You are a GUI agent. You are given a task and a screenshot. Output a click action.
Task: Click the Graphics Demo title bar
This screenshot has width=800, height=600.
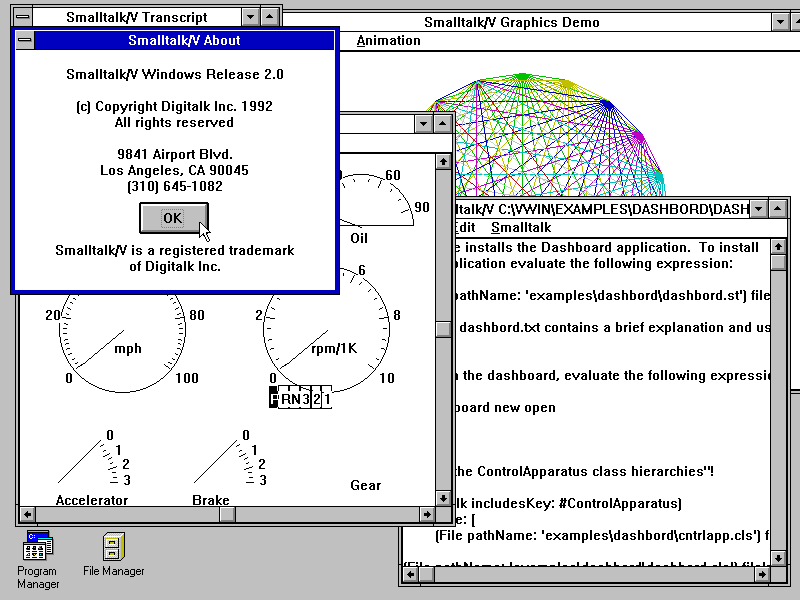click(527, 22)
